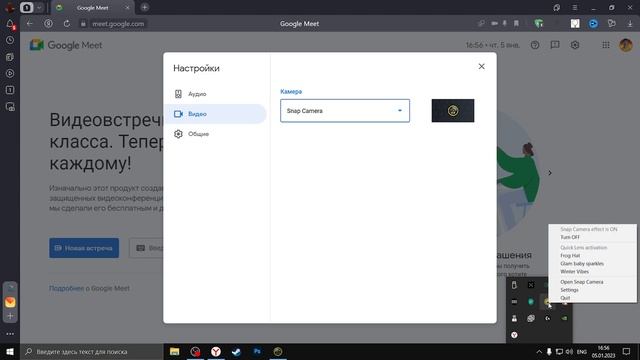640x360 pixels.
Task: Open Google Meet settings gear
Action: 575,45
